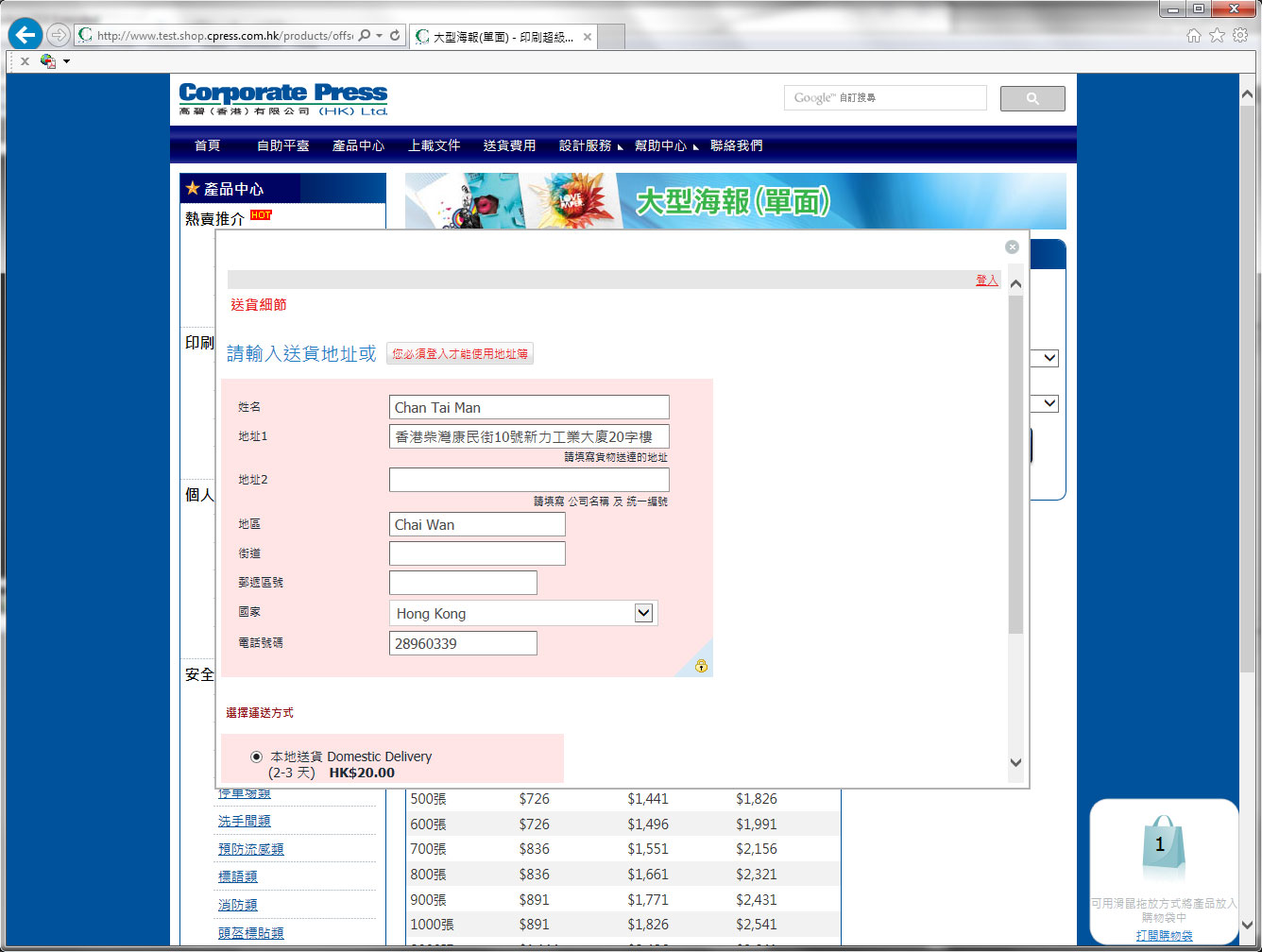Click the address book login-required button

pyautogui.click(x=460, y=353)
